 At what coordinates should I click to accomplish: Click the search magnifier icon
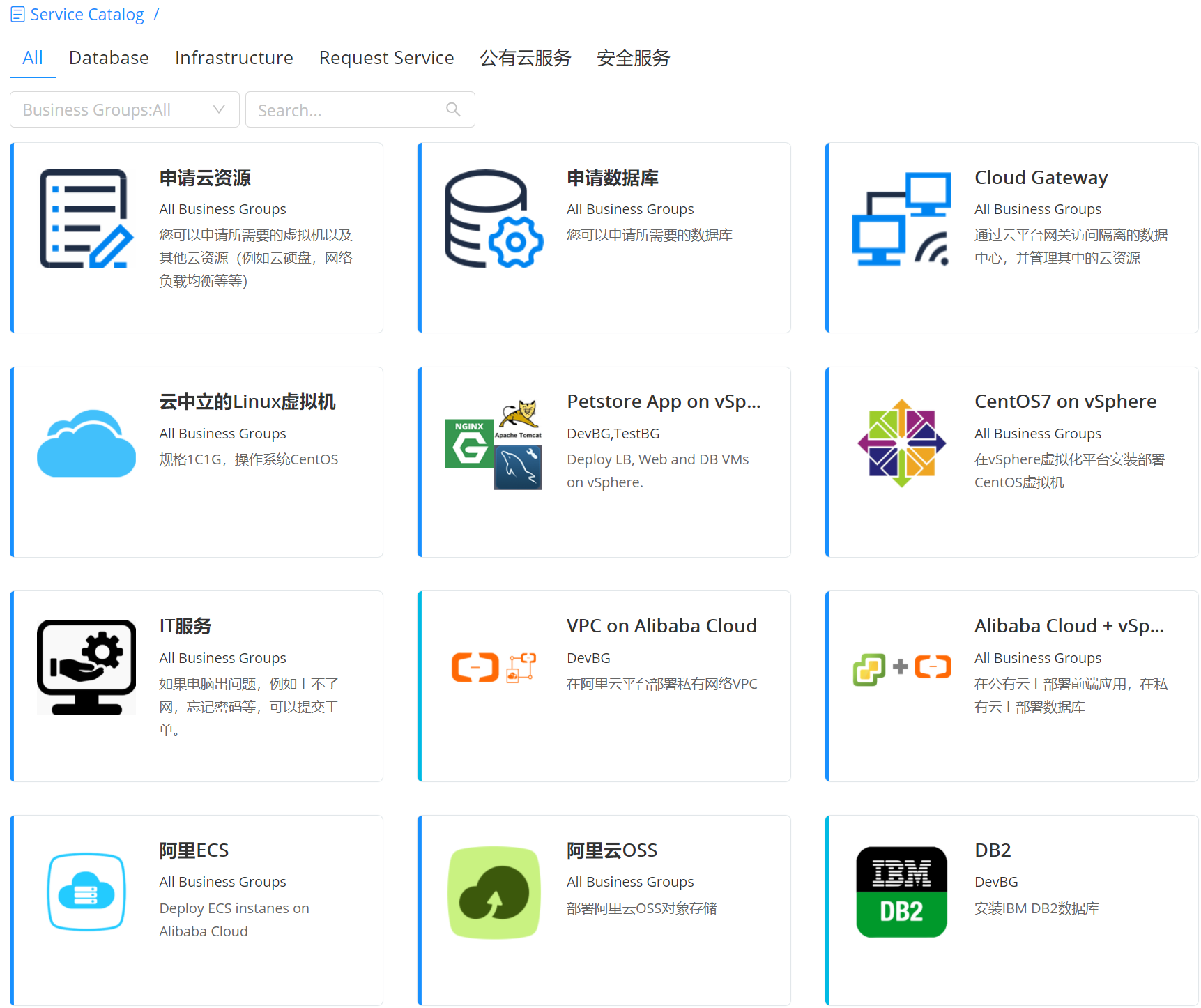(x=453, y=109)
